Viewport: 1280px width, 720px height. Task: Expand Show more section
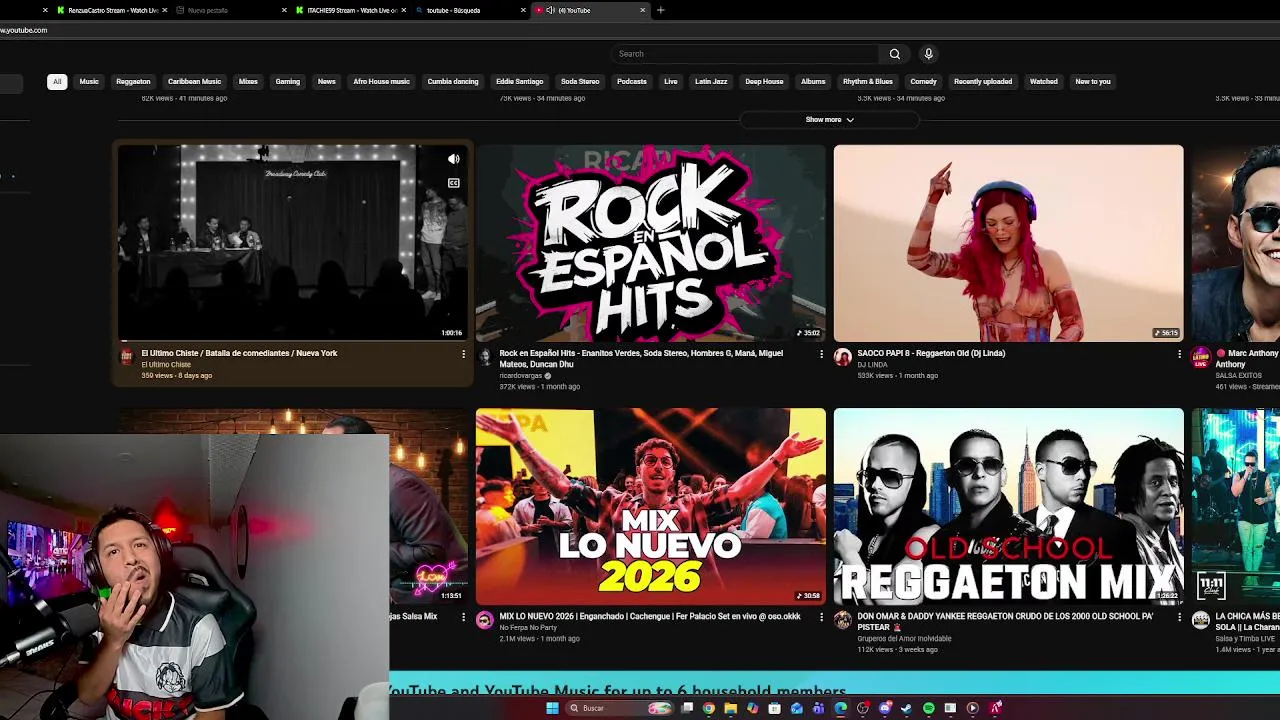829,120
